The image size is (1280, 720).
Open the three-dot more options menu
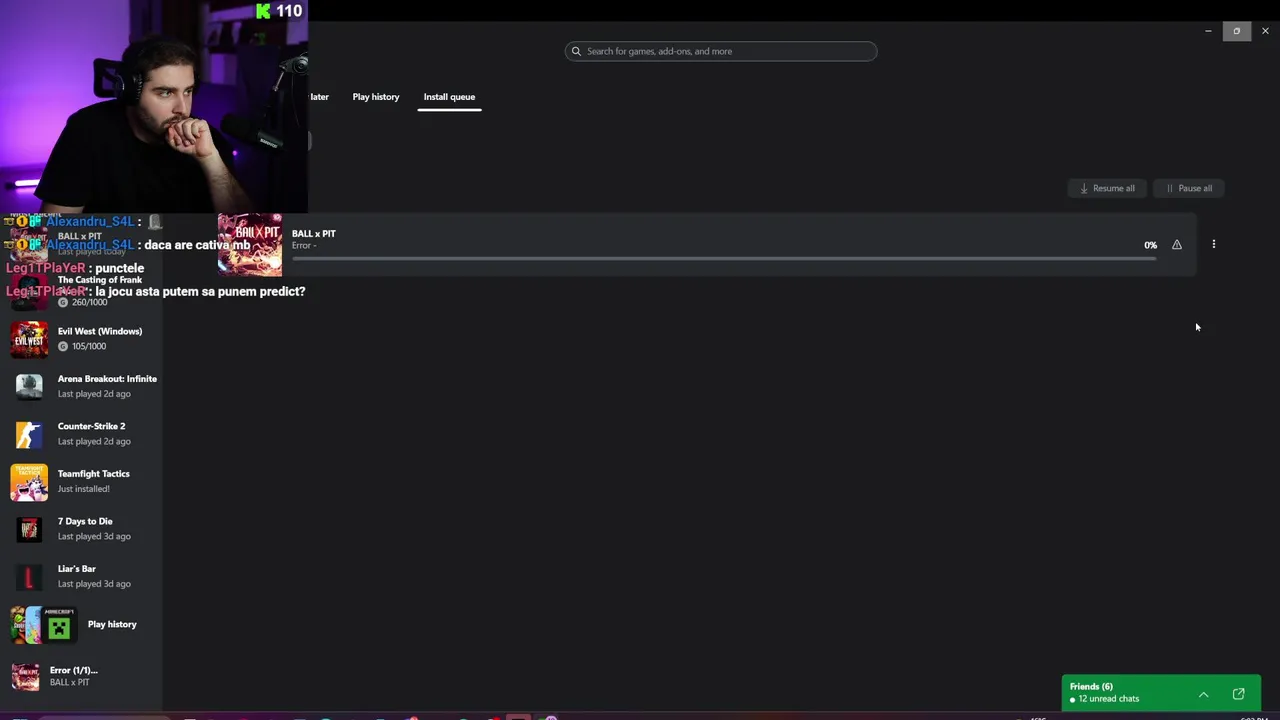[x=1214, y=244]
